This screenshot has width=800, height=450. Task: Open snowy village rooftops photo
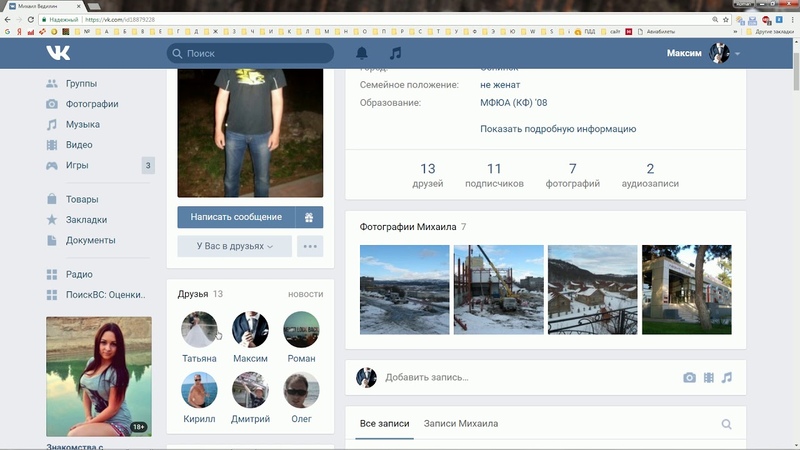(593, 290)
